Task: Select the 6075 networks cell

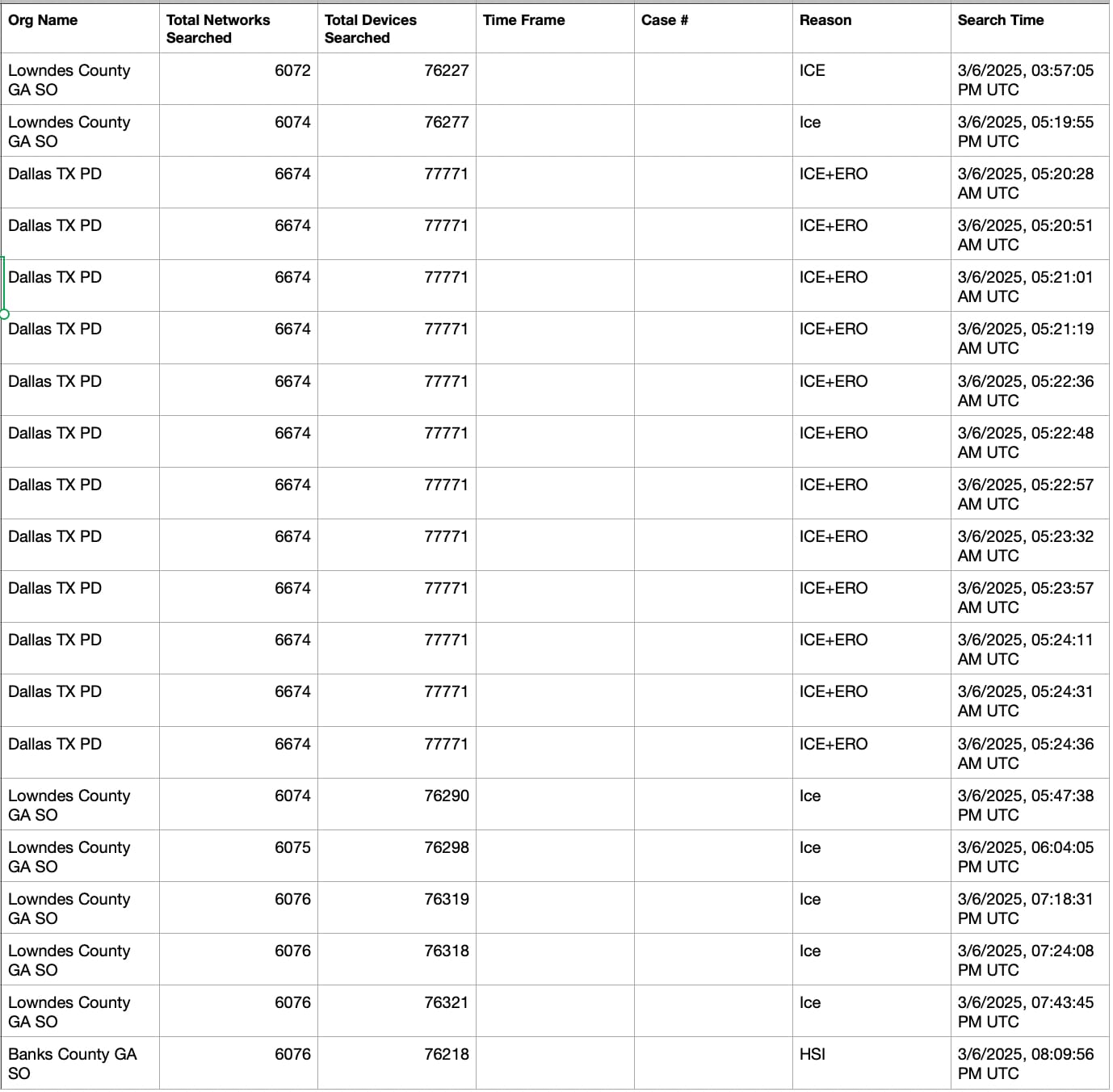Action: (238, 856)
